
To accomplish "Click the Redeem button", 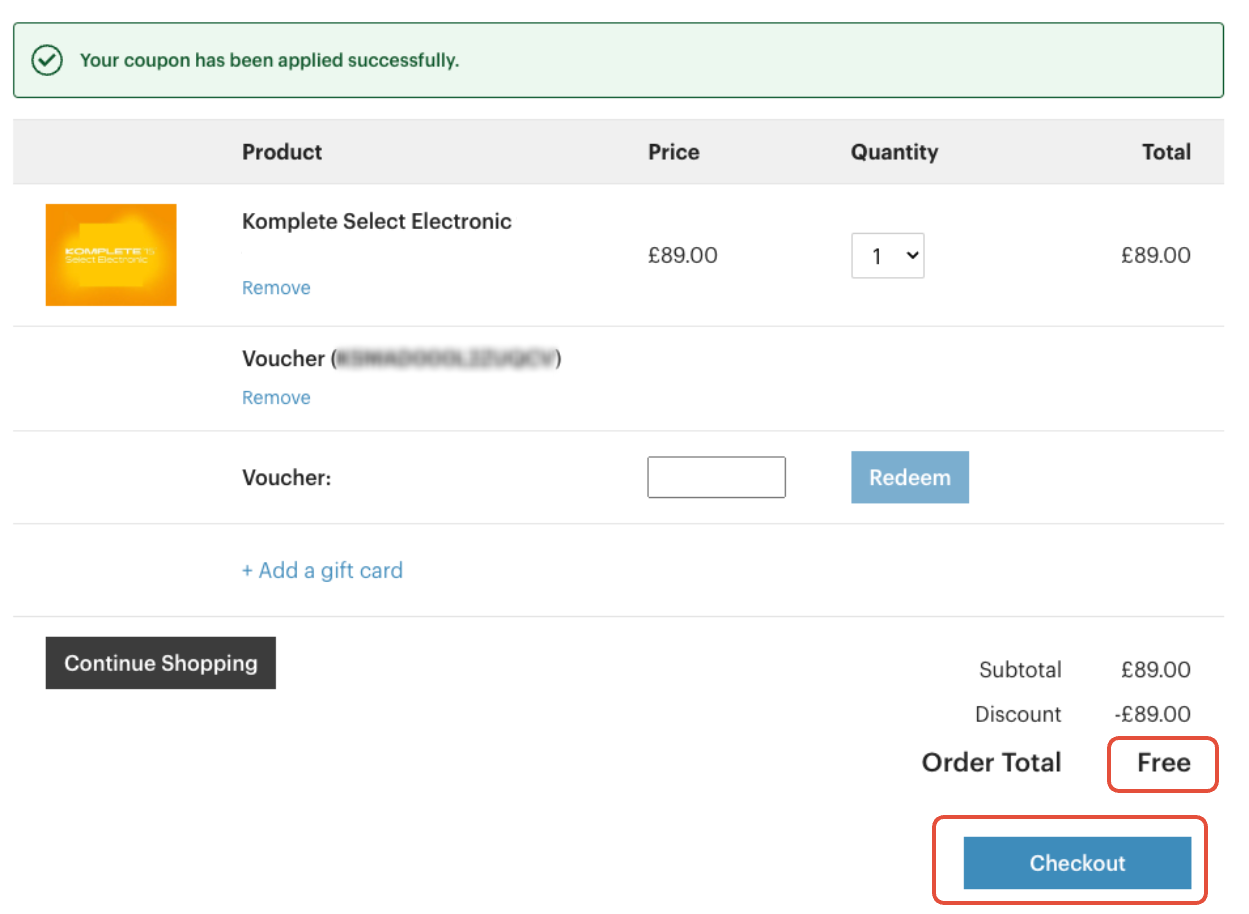I will click(x=910, y=477).
